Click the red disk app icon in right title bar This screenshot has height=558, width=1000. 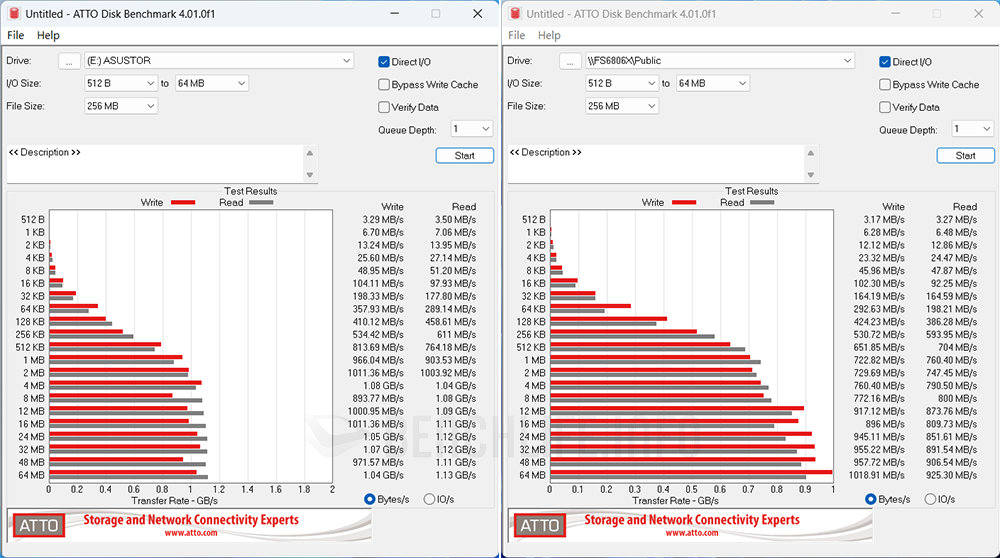point(514,13)
